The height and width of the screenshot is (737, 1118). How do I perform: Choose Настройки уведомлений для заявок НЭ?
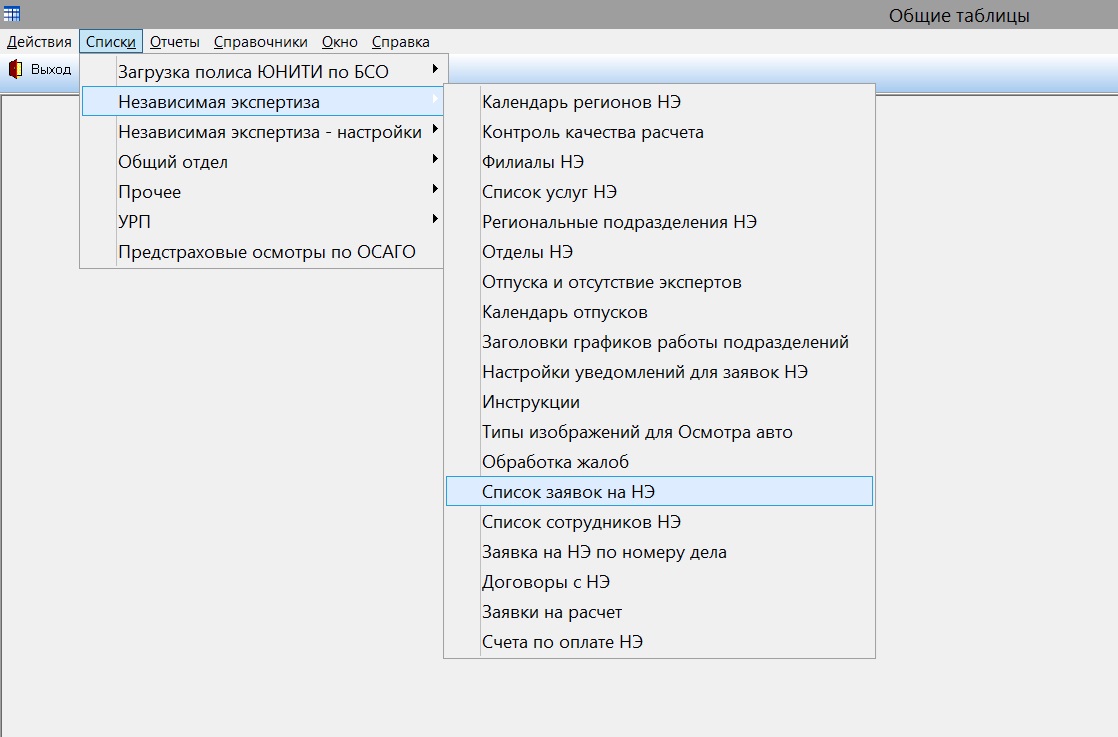point(660,371)
